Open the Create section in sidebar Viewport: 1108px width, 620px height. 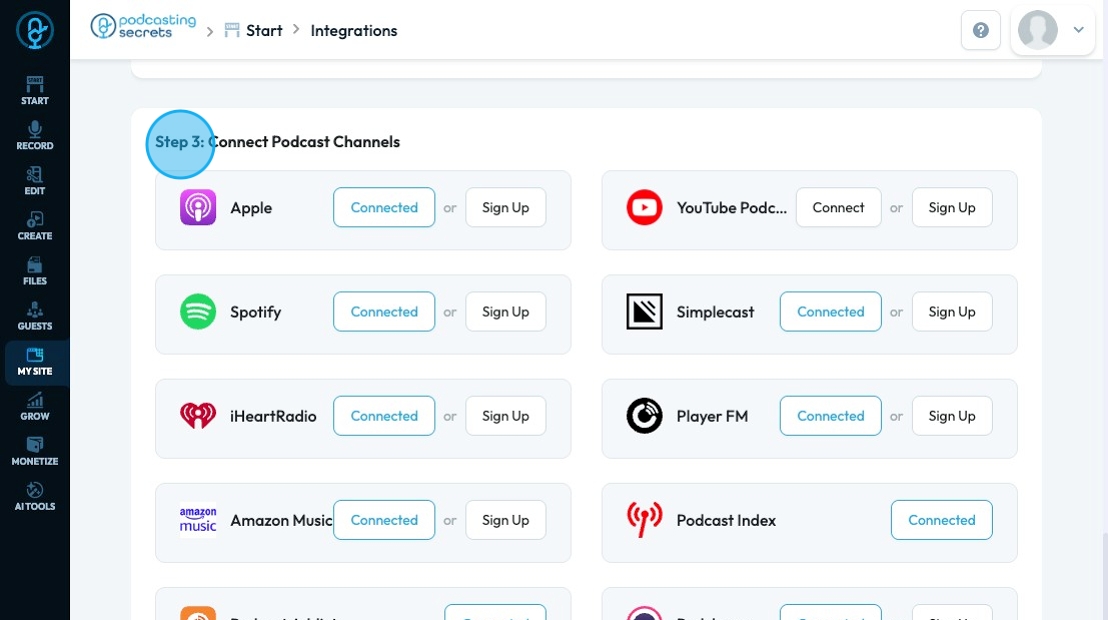coord(35,226)
